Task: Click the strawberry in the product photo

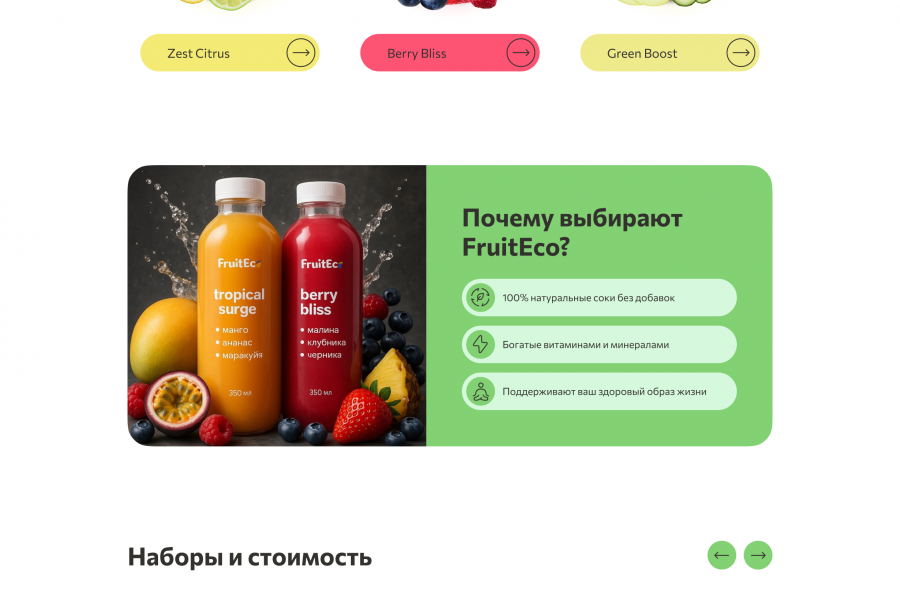Action: tap(362, 415)
